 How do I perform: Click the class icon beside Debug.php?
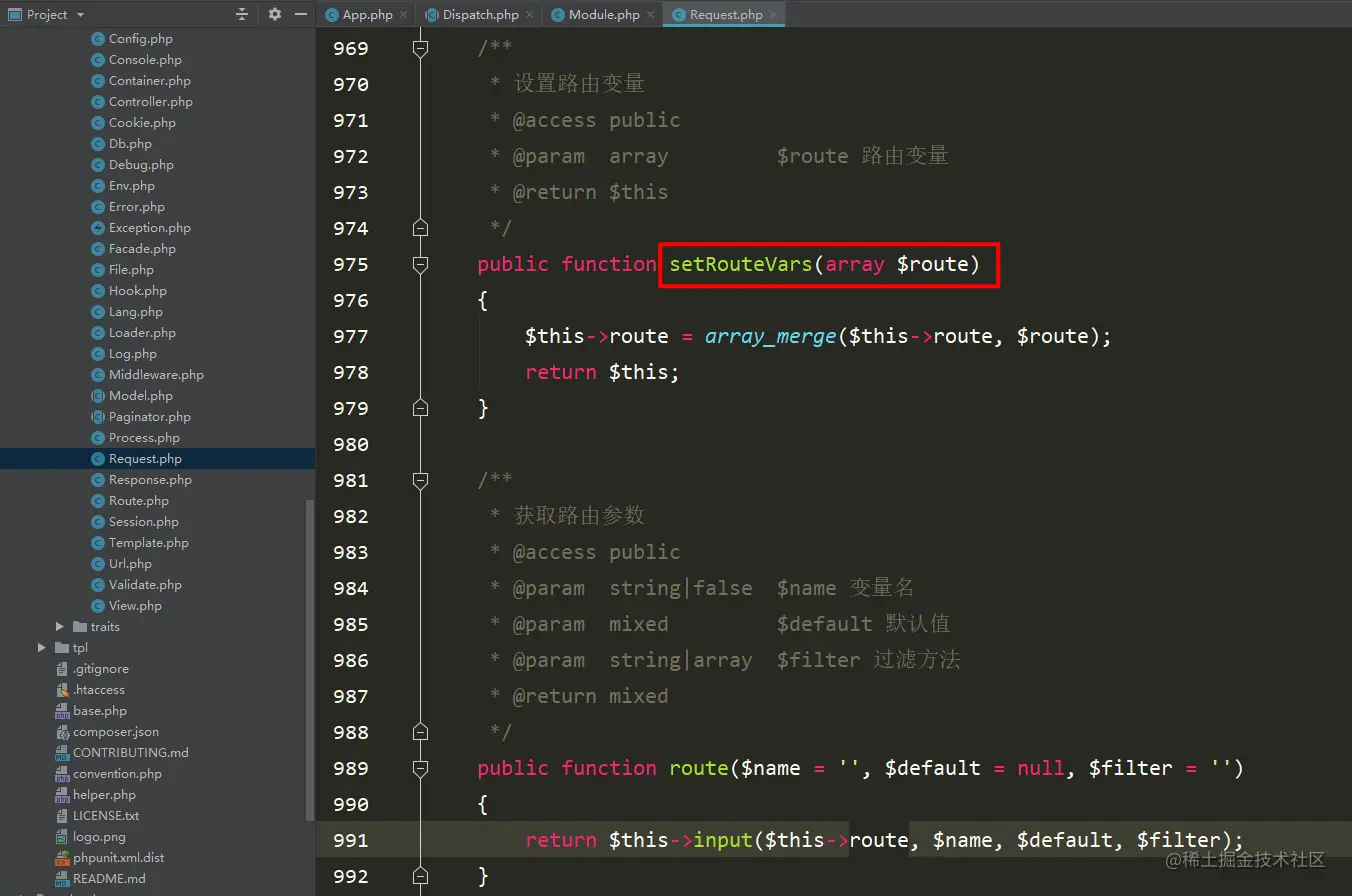coord(98,165)
